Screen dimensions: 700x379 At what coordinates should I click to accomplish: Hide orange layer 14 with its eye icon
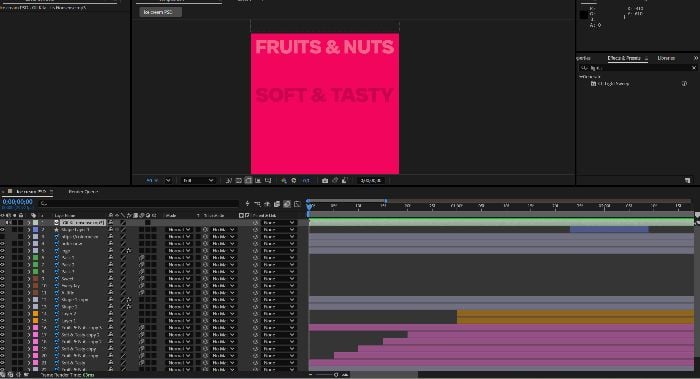3,314
